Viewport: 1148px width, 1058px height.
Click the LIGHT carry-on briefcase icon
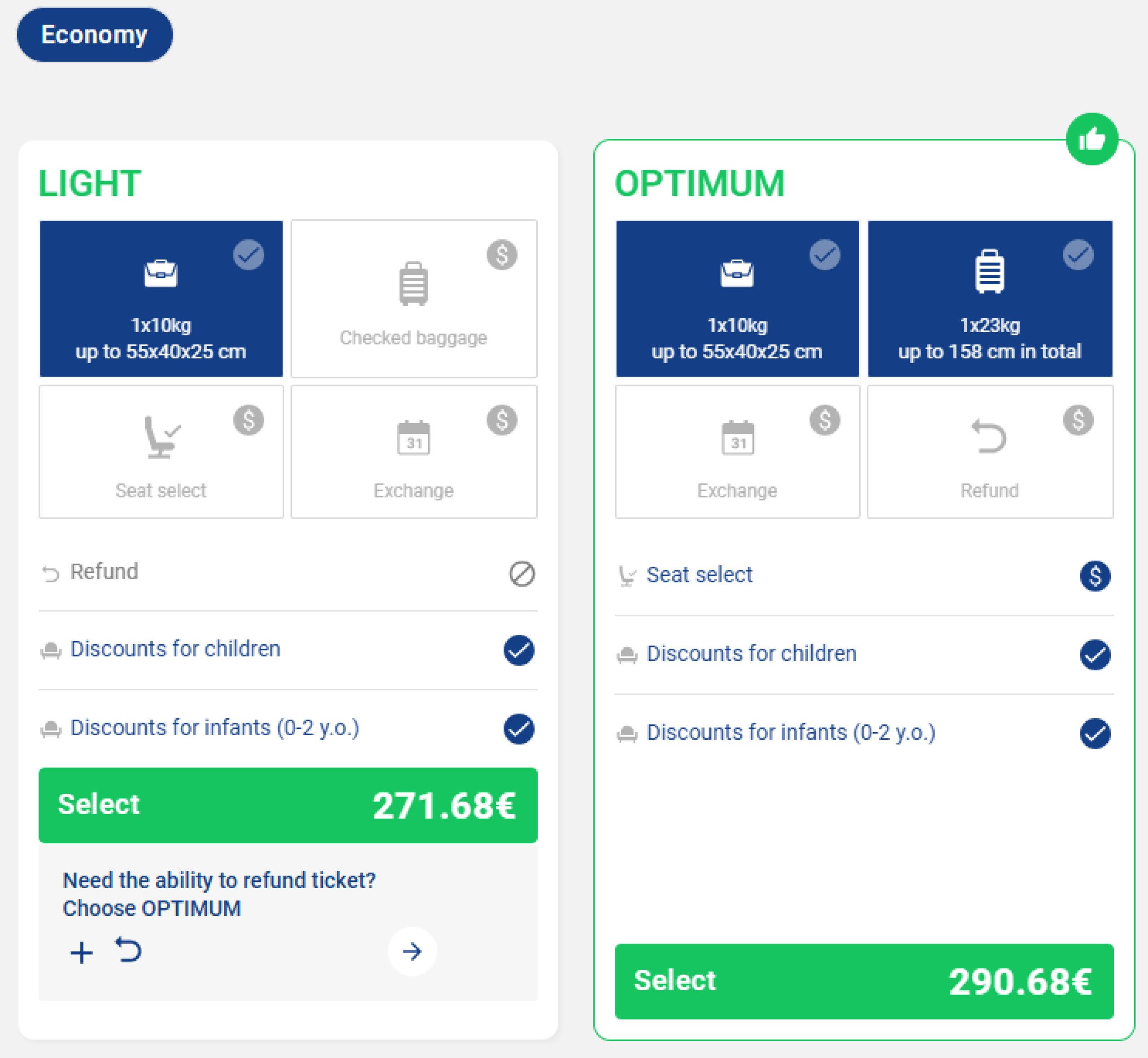coord(161,273)
